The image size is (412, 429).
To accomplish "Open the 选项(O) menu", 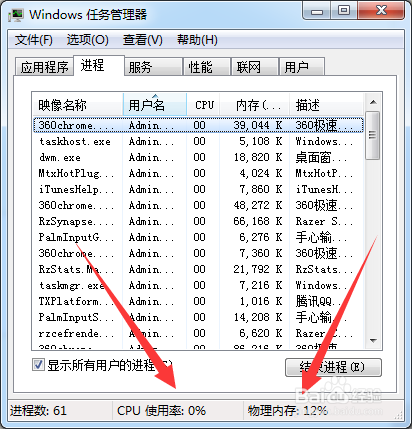I will pyautogui.click(x=87, y=40).
